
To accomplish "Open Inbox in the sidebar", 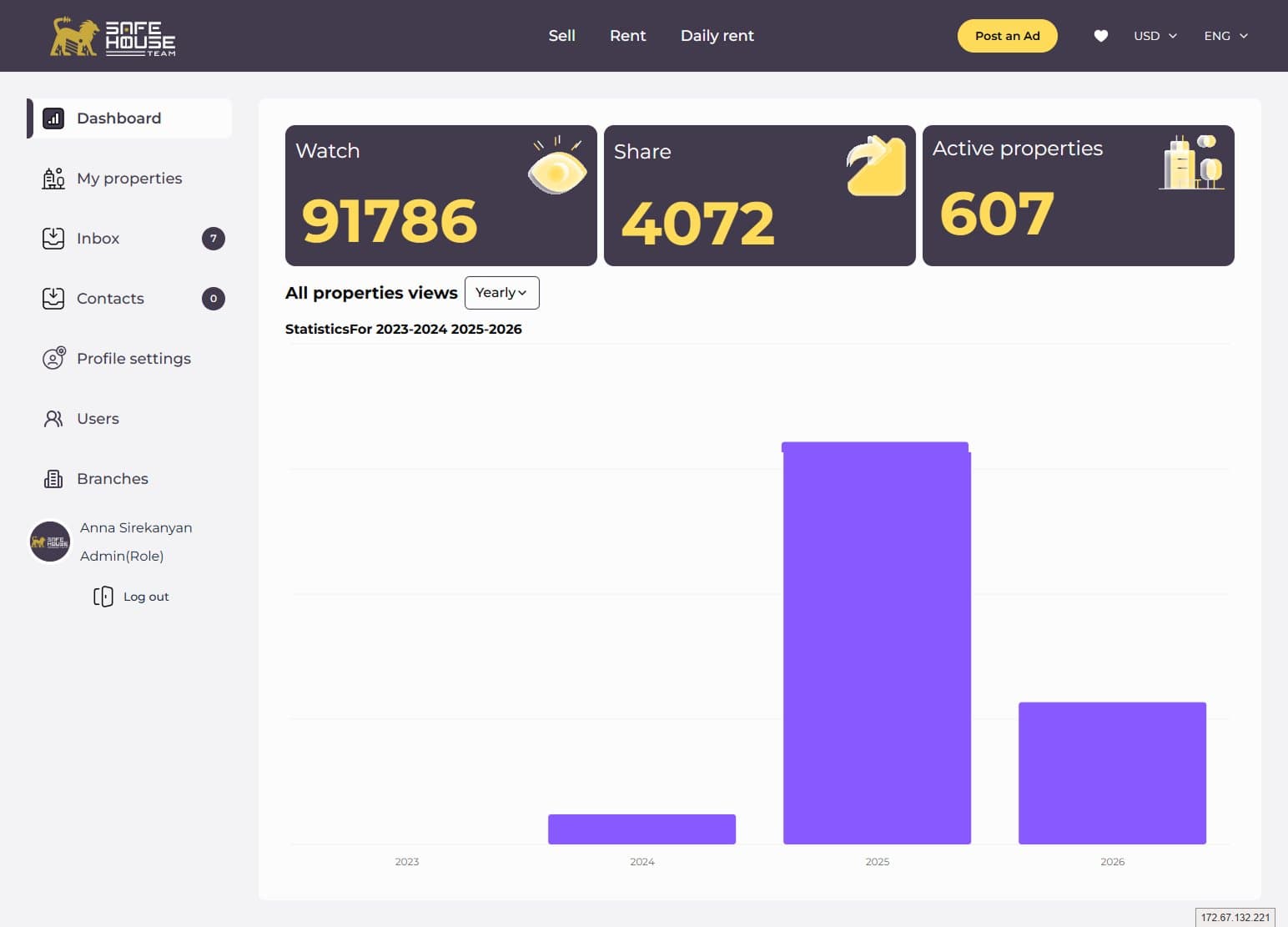I will click(x=129, y=239).
